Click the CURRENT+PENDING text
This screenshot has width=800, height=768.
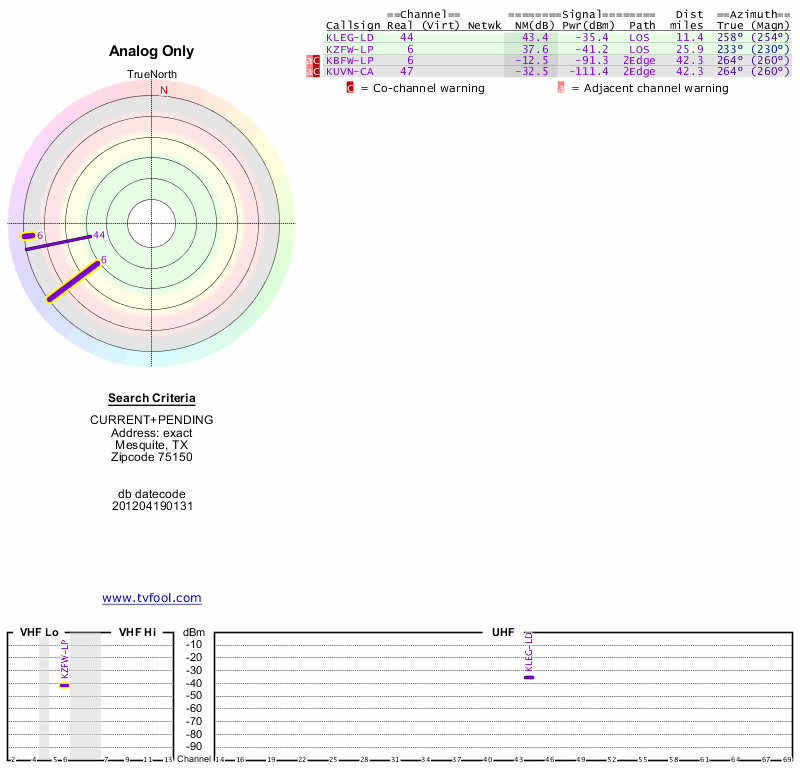[x=152, y=420]
